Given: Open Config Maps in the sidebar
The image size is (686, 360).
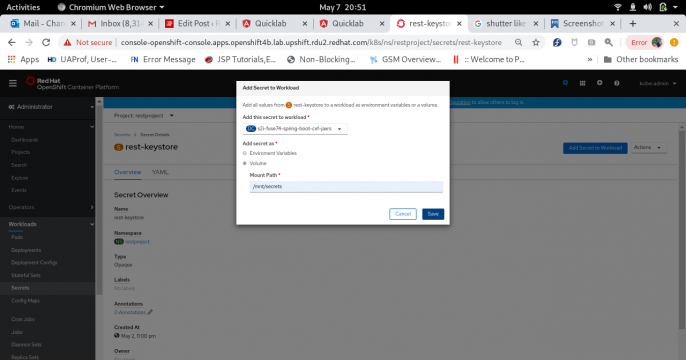Looking at the screenshot, I should 25,301.
